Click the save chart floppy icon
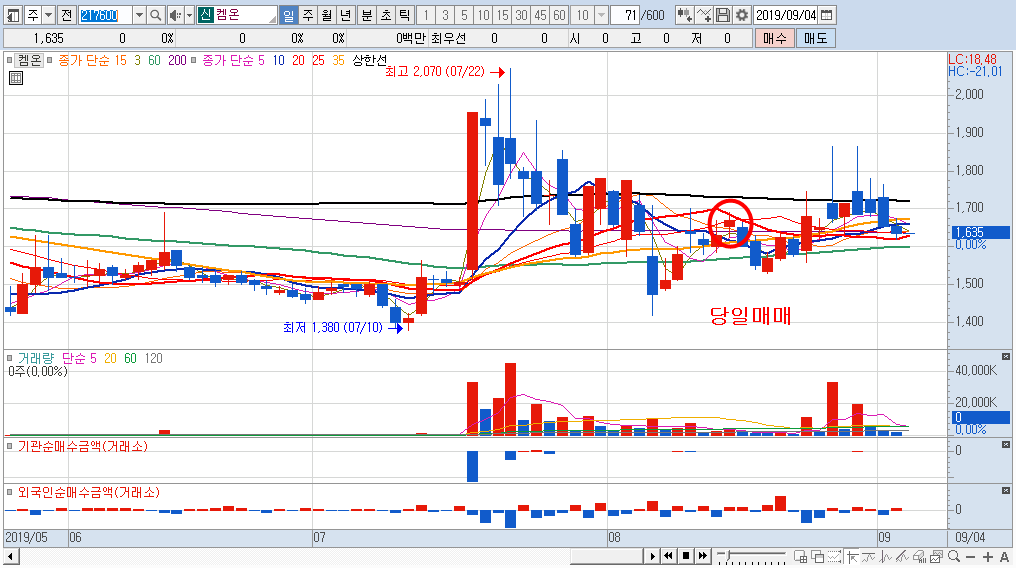 pyautogui.click(x=723, y=15)
